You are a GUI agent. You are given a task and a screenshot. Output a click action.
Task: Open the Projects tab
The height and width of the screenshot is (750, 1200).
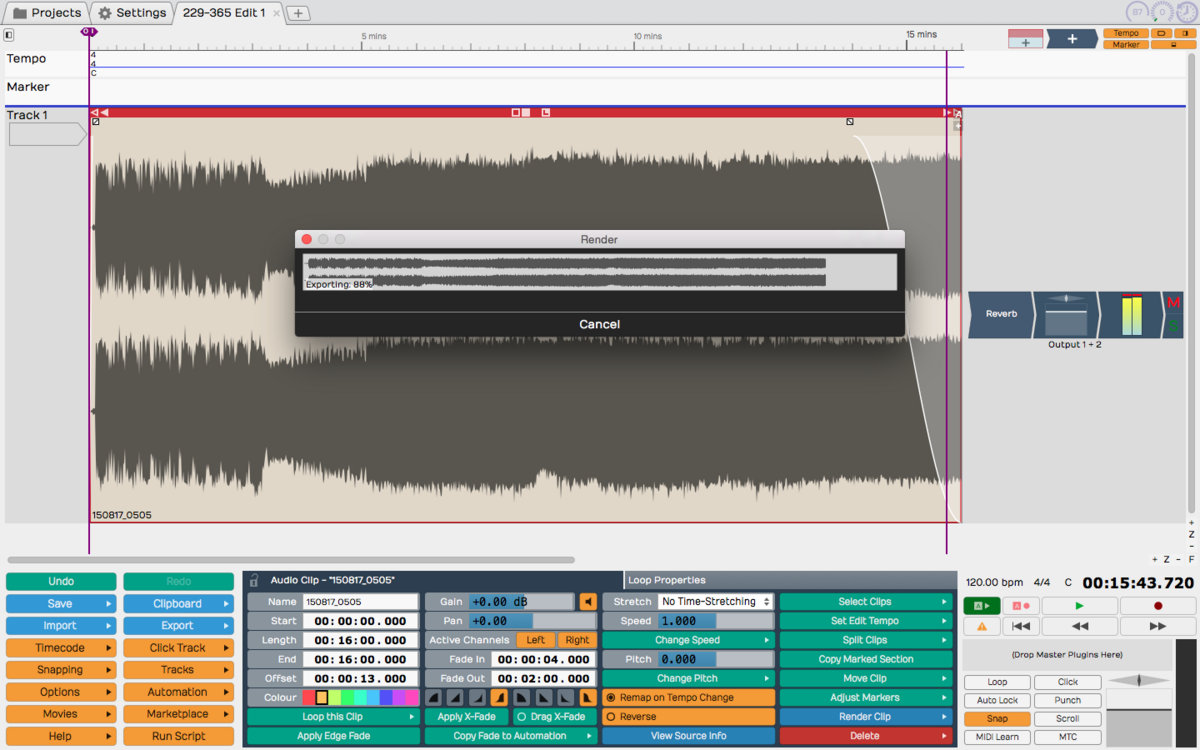pos(46,13)
